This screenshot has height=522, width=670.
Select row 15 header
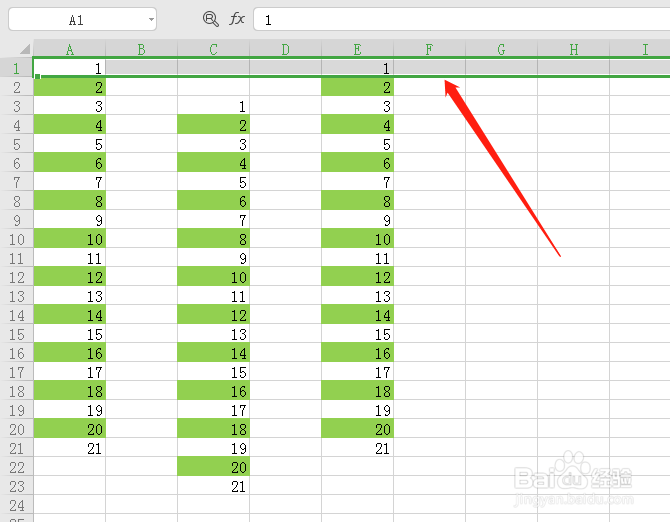pyautogui.click(x=17, y=334)
